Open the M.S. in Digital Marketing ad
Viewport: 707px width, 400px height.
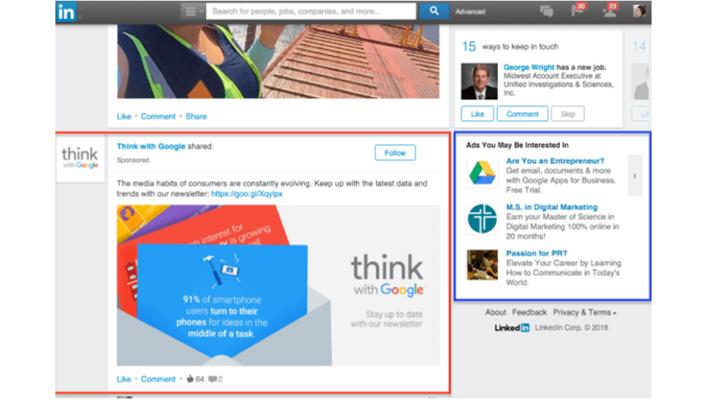pyautogui.click(x=551, y=207)
